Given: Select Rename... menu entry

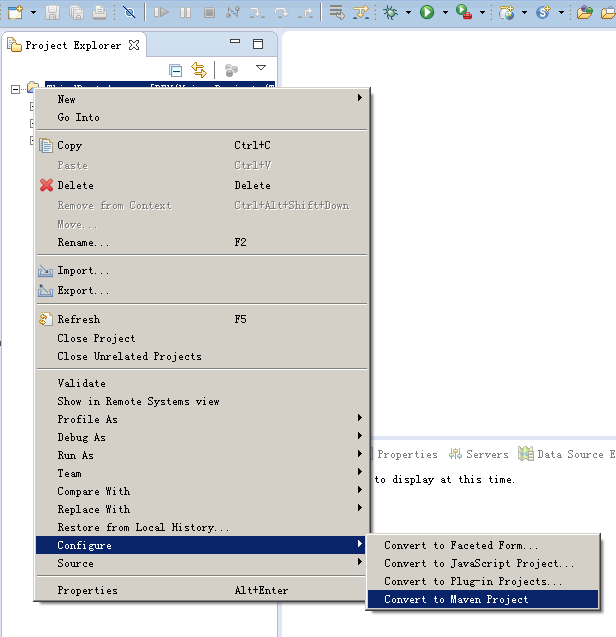Looking at the screenshot, I should click(x=202, y=243).
